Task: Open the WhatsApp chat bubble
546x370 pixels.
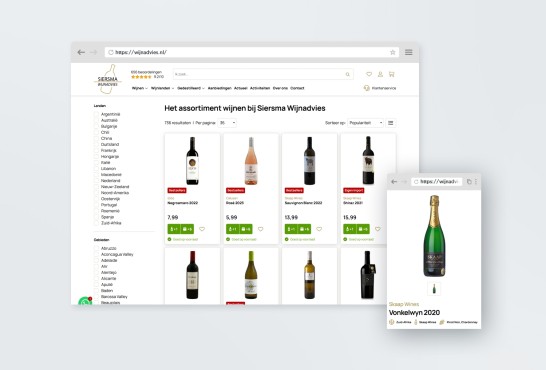Action: click(85, 301)
